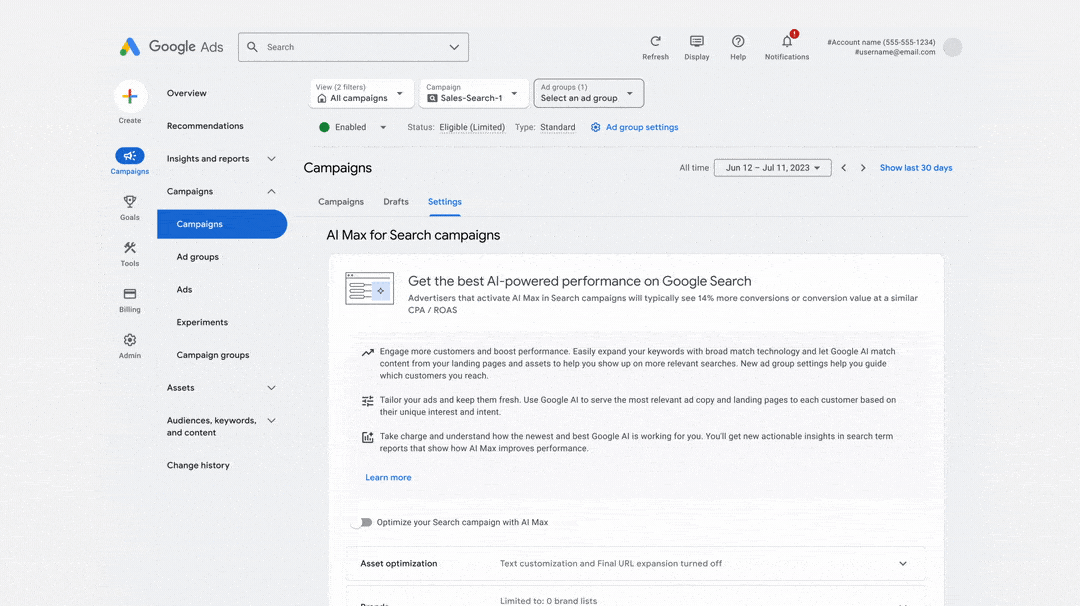This screenshot has height=606, width=1080.
Task: Open Notifications bell icon
Action: [x=787, y=41]
